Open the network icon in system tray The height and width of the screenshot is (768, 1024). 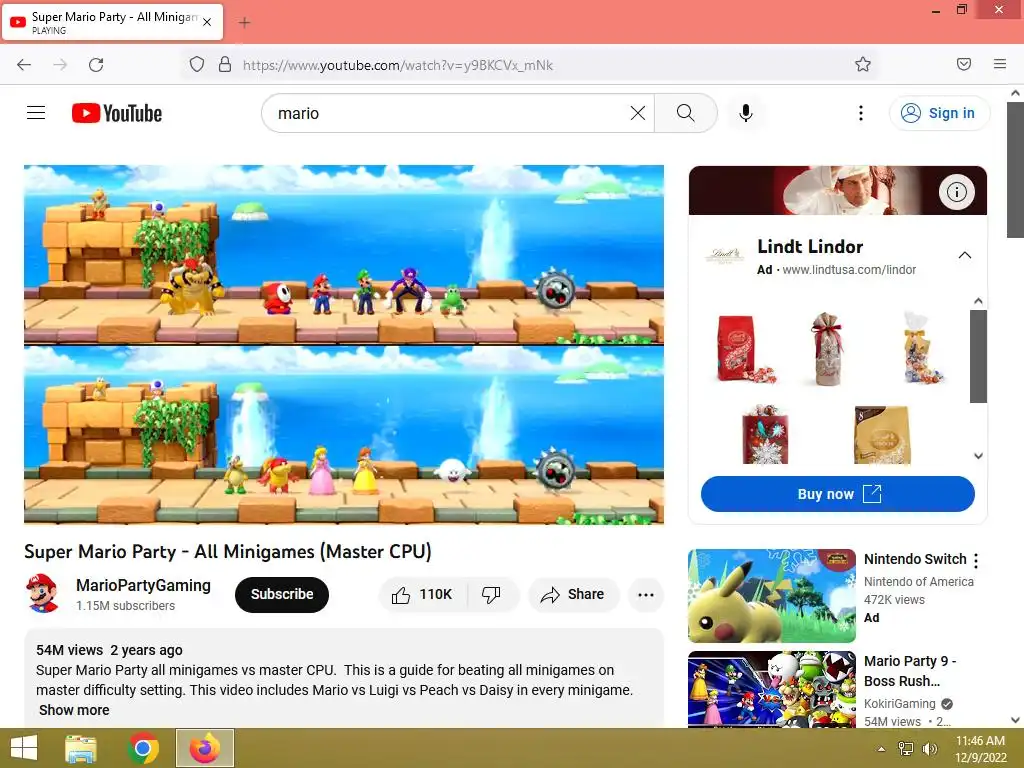point(906,748)
